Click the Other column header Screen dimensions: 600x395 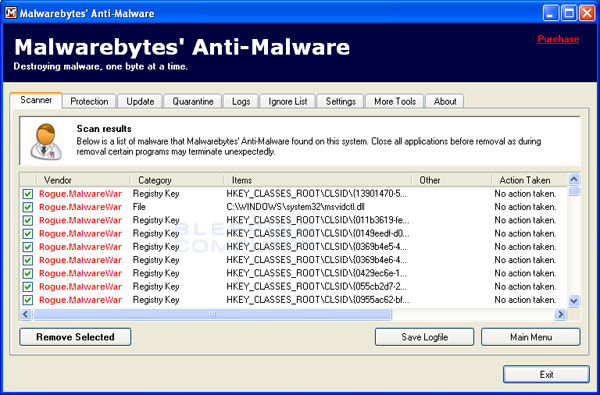[x=452, y=180]
